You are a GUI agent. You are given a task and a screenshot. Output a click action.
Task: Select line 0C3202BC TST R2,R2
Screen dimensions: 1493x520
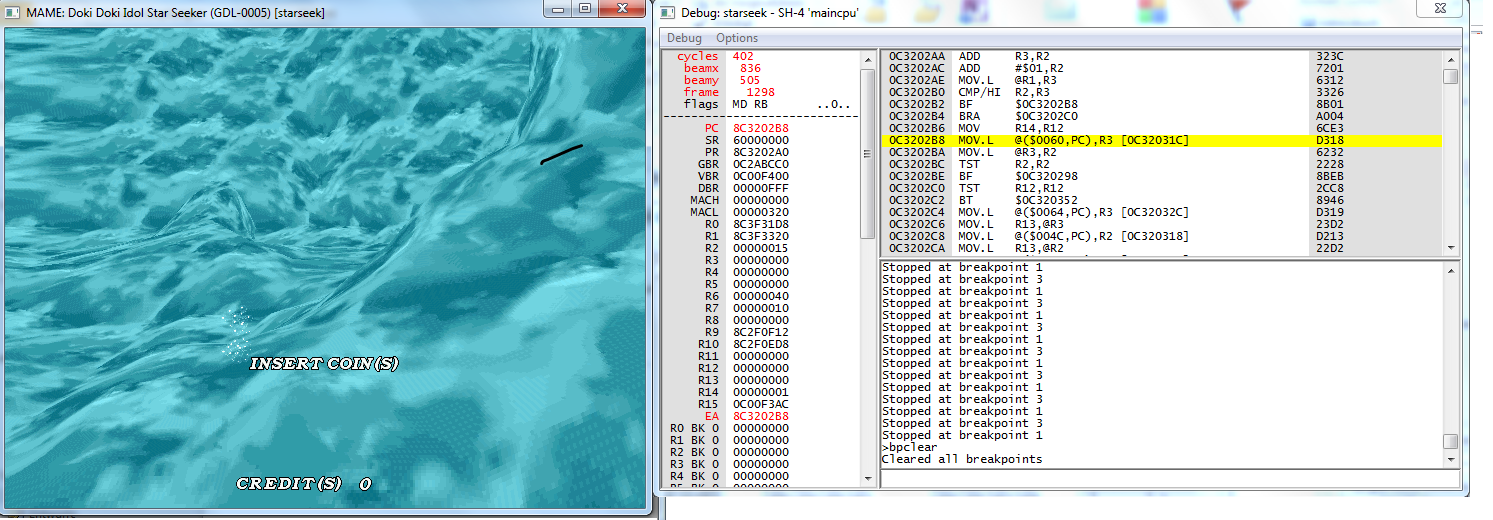tap(1160, 165)
